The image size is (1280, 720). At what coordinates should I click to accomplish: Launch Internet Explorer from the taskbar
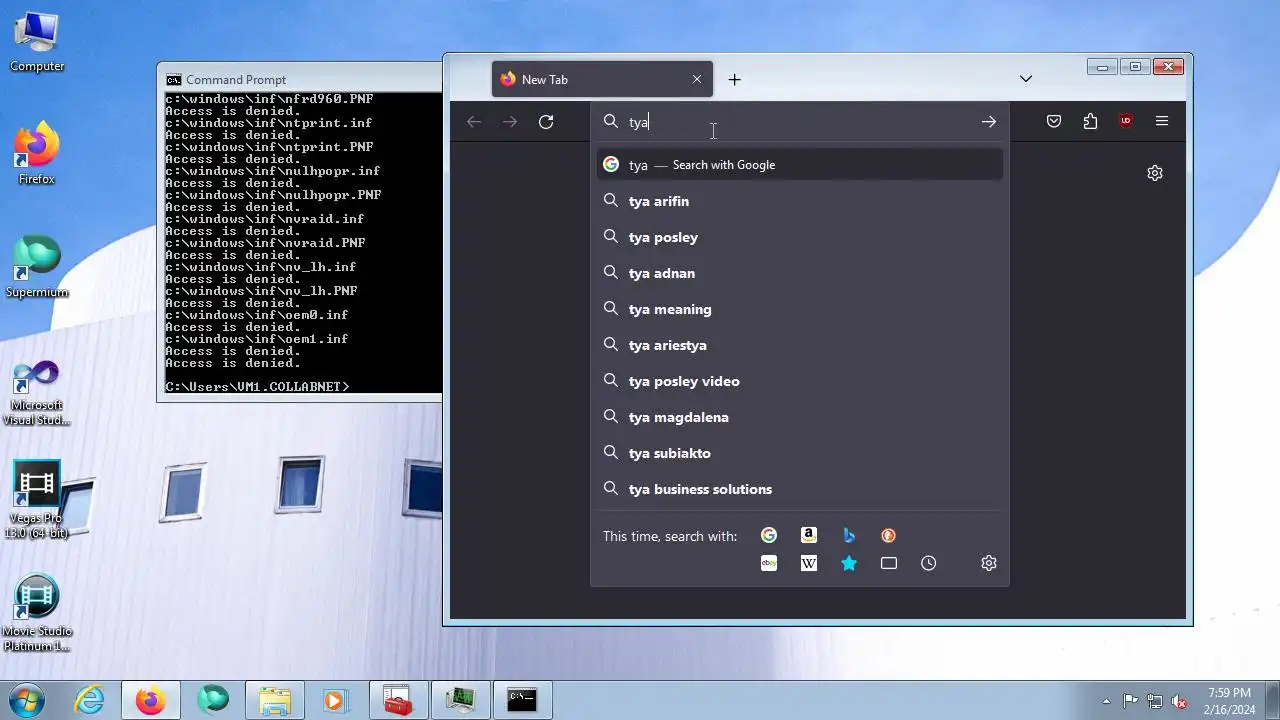coord(90,700)
